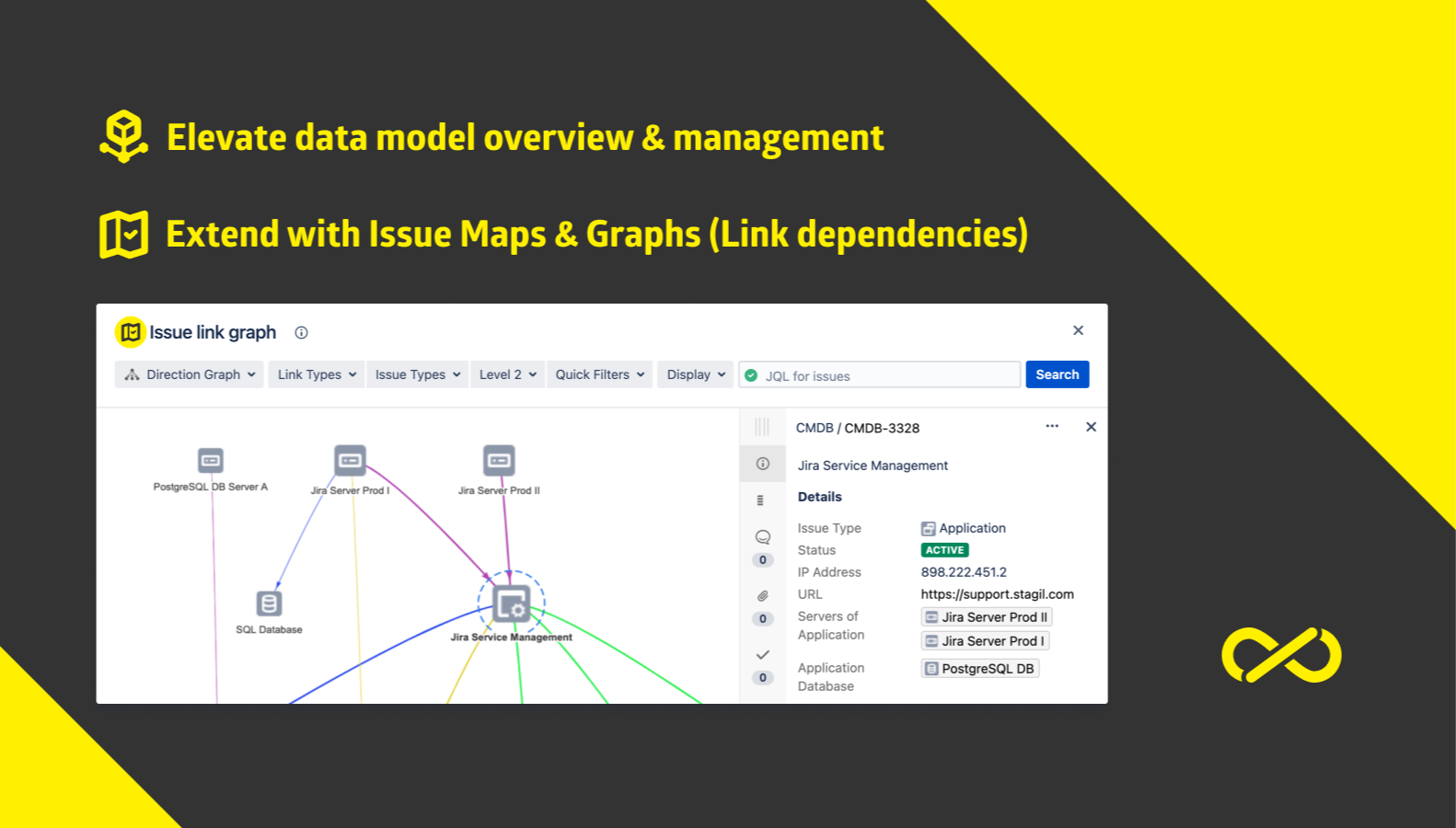Click the Issue link graph app logo

[130, 332]
